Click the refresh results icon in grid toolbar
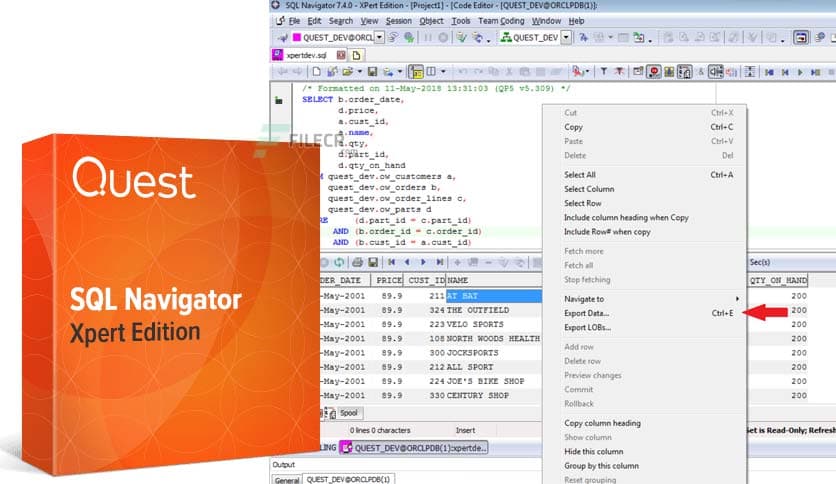This screenshot has width=836, height=484. click(x=339, y=262)
